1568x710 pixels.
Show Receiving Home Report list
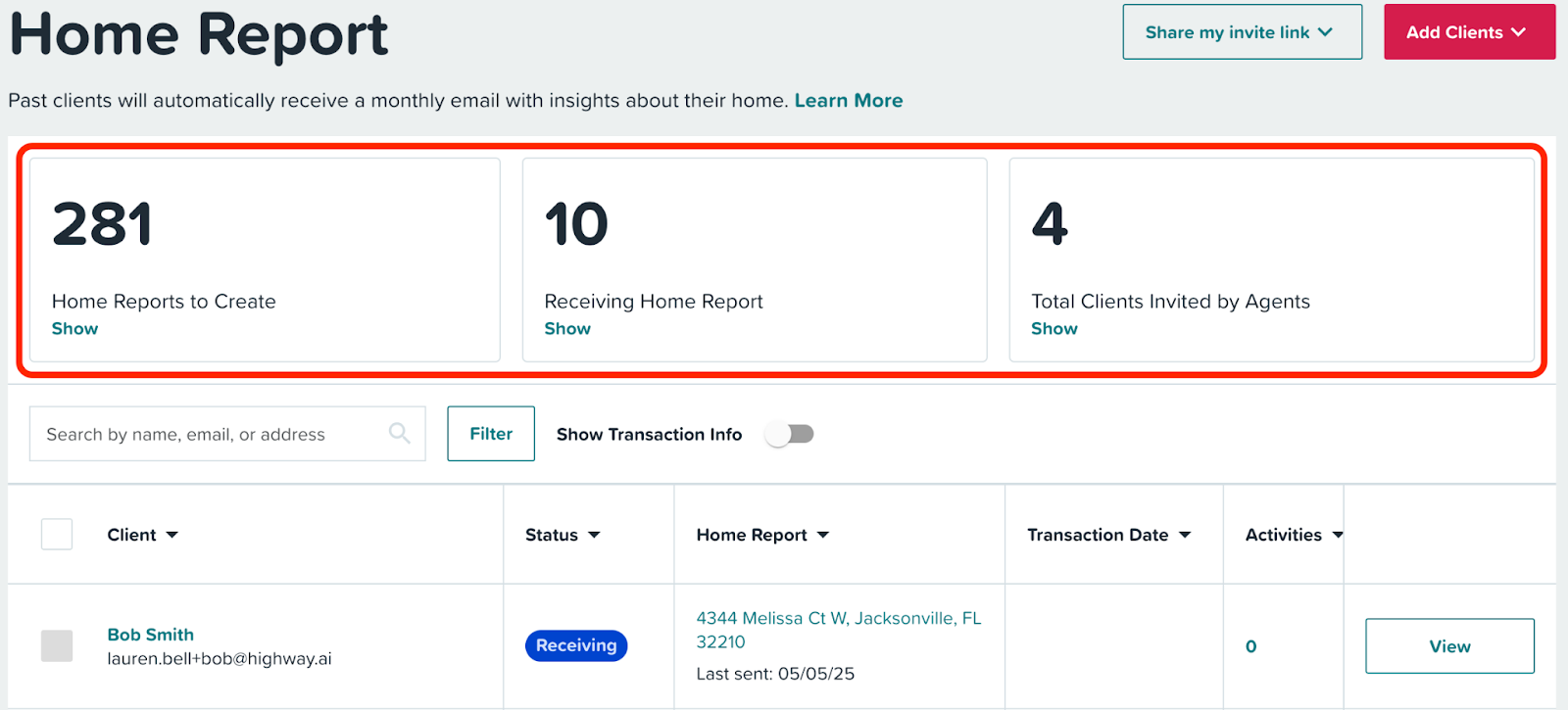click(x=567, y=329)
